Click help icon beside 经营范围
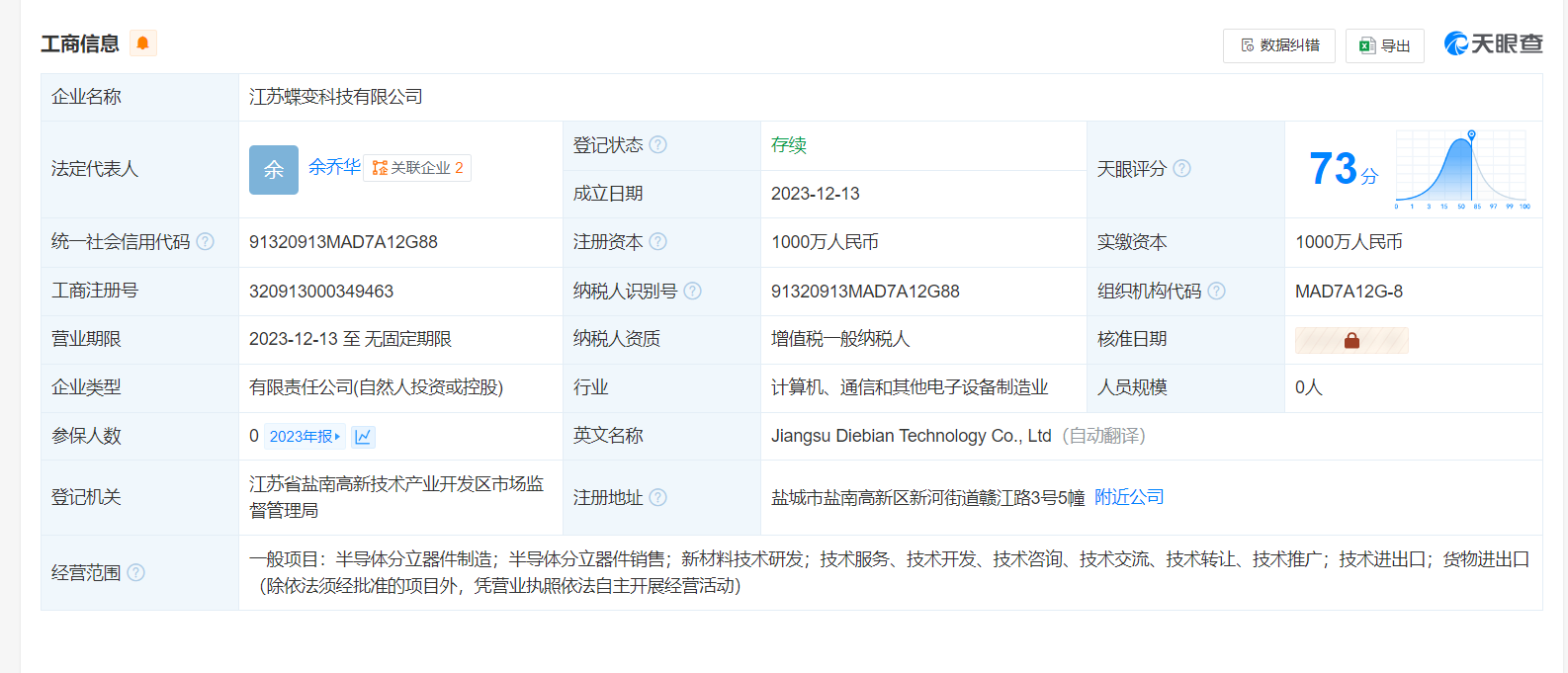The image size is (1568, 673). click(136, 572)
